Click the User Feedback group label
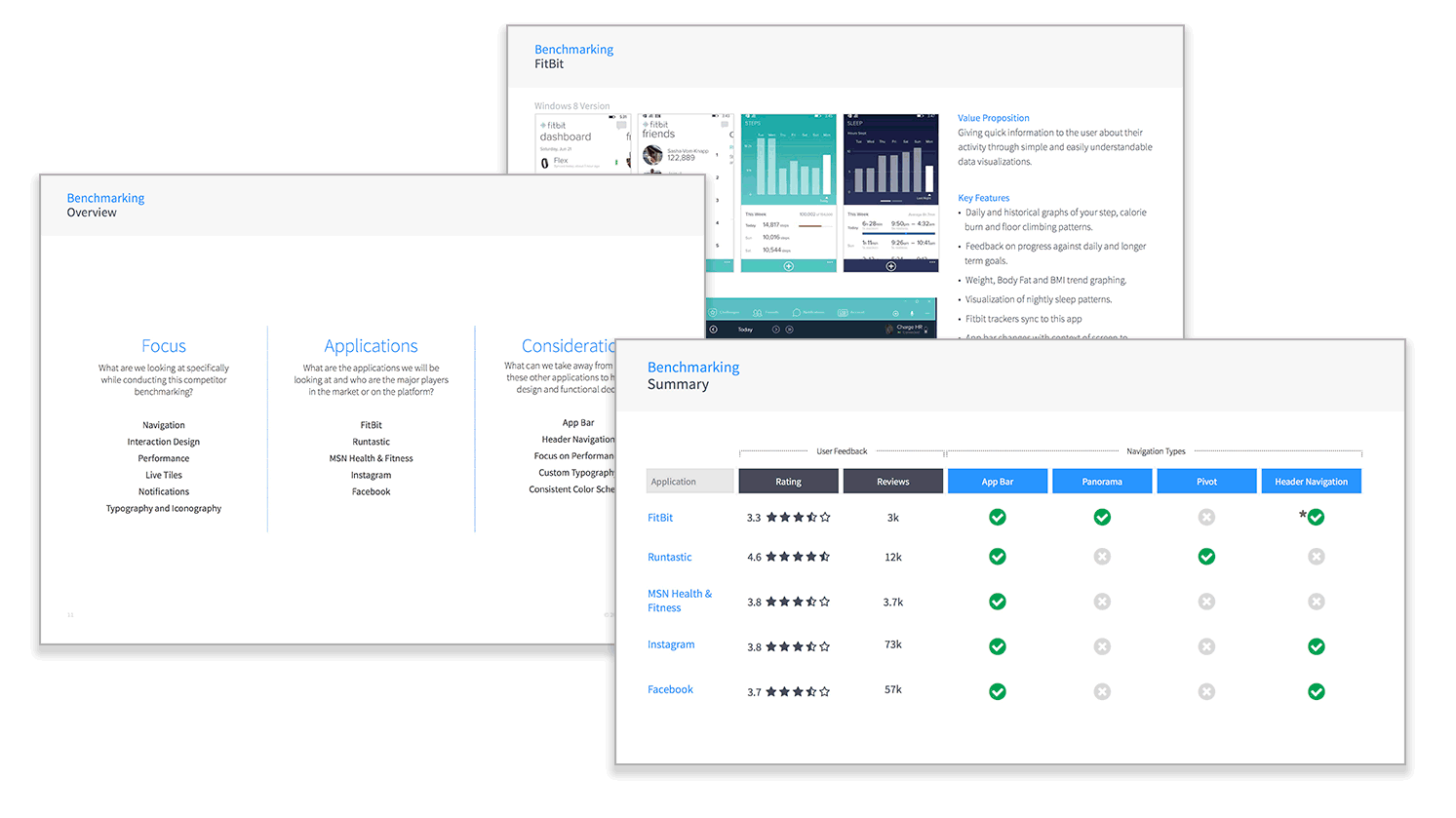The image size is (1456, 818). [842, 451]
